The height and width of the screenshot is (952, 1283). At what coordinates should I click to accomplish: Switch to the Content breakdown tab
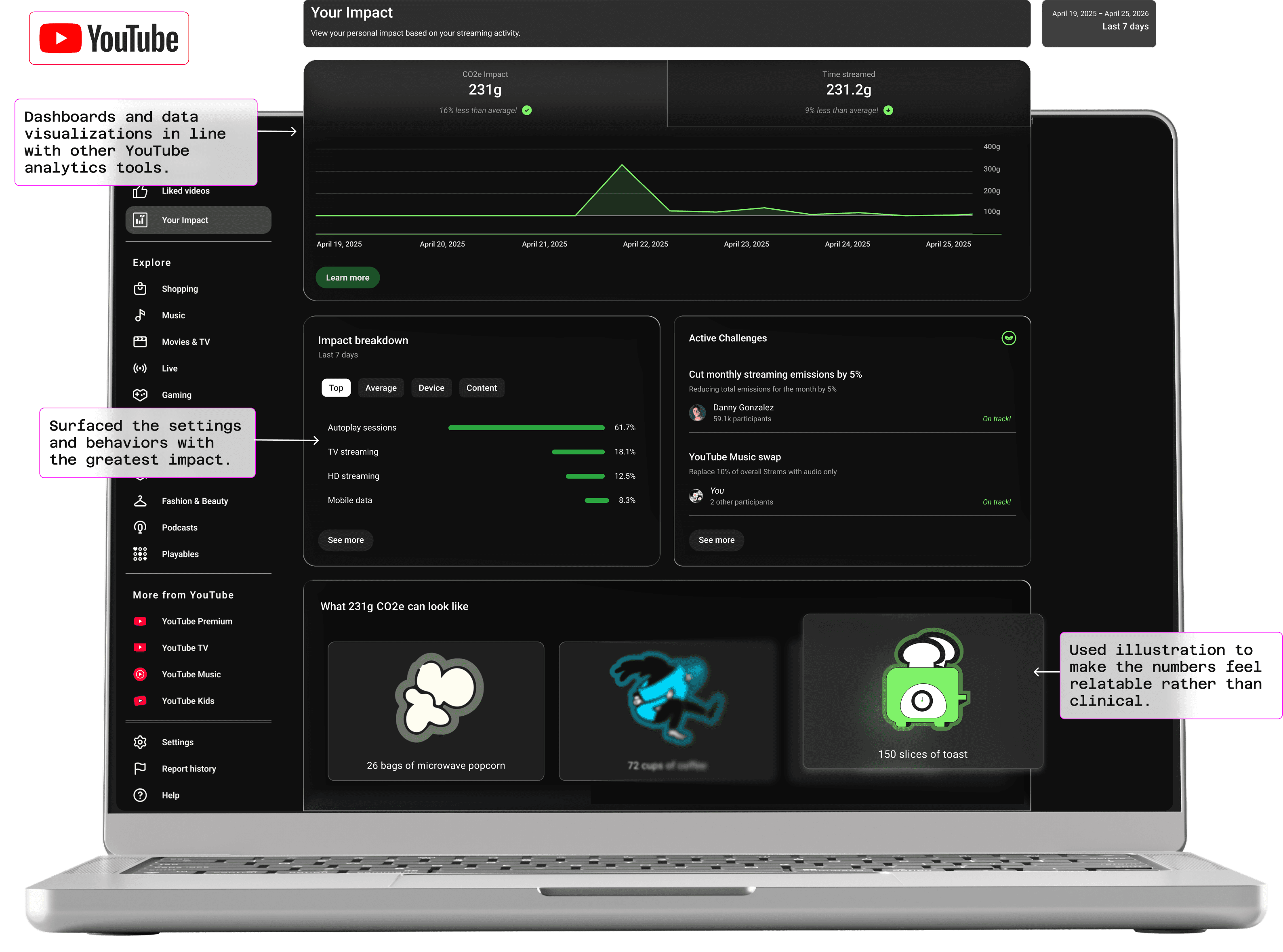pyautogui.click(x=481, y=388)
